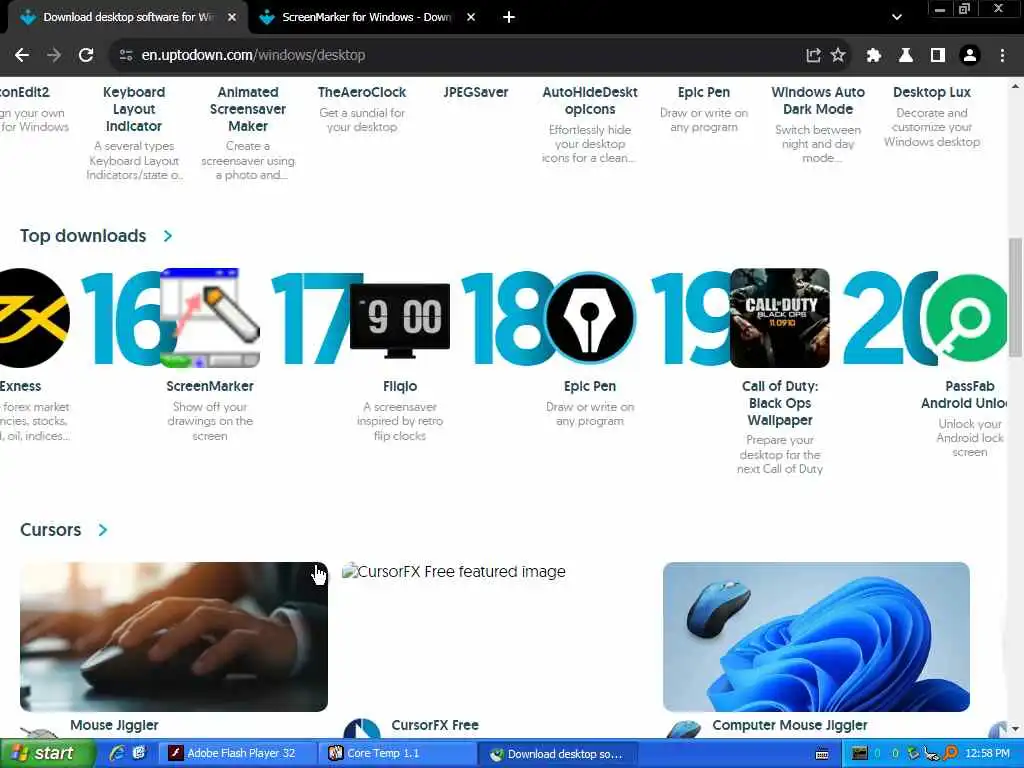Open the tab search dropdown arrow
This screenshot has height=768, width=1024.
897,18
